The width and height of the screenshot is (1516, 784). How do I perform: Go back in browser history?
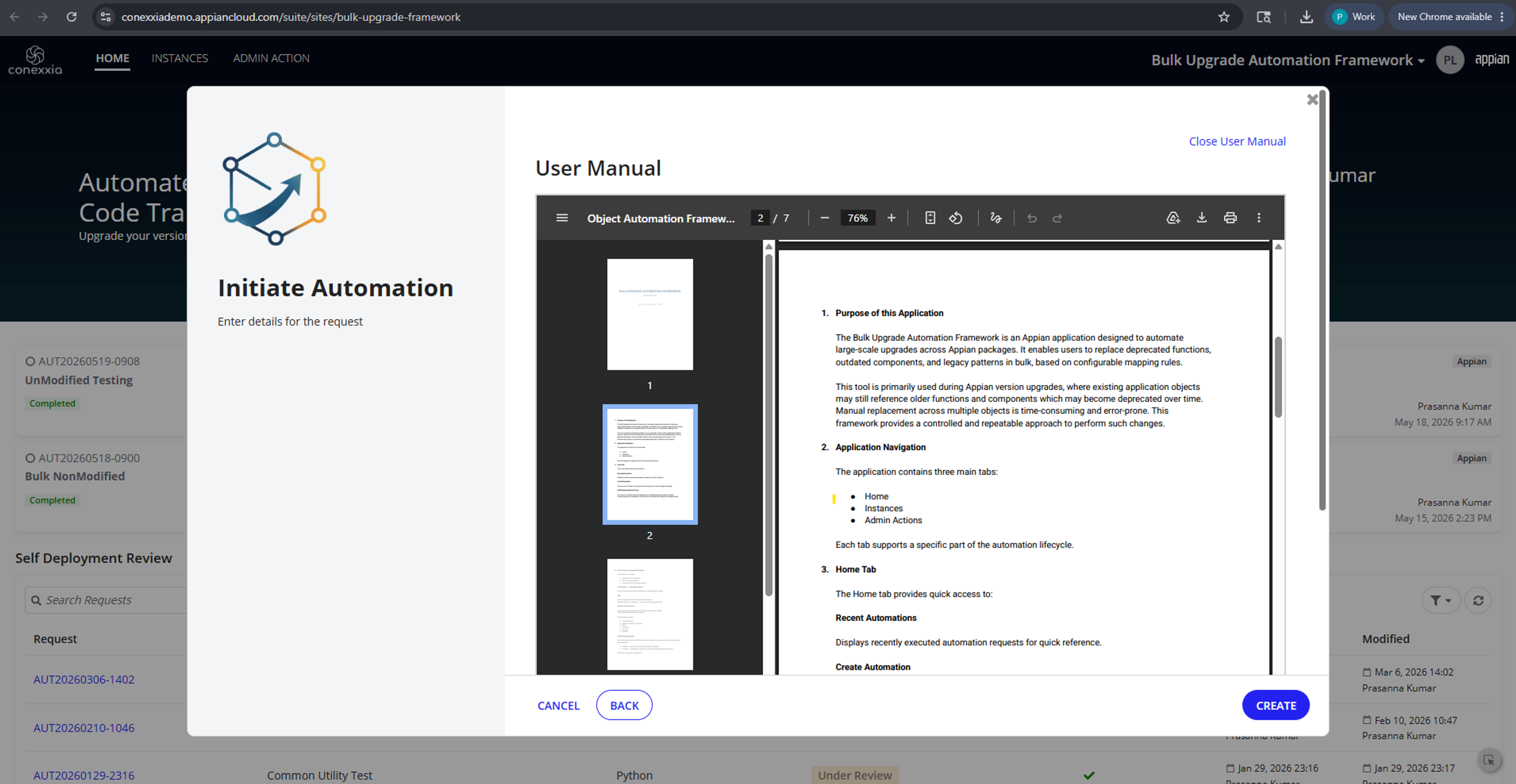tap(15, 17)
